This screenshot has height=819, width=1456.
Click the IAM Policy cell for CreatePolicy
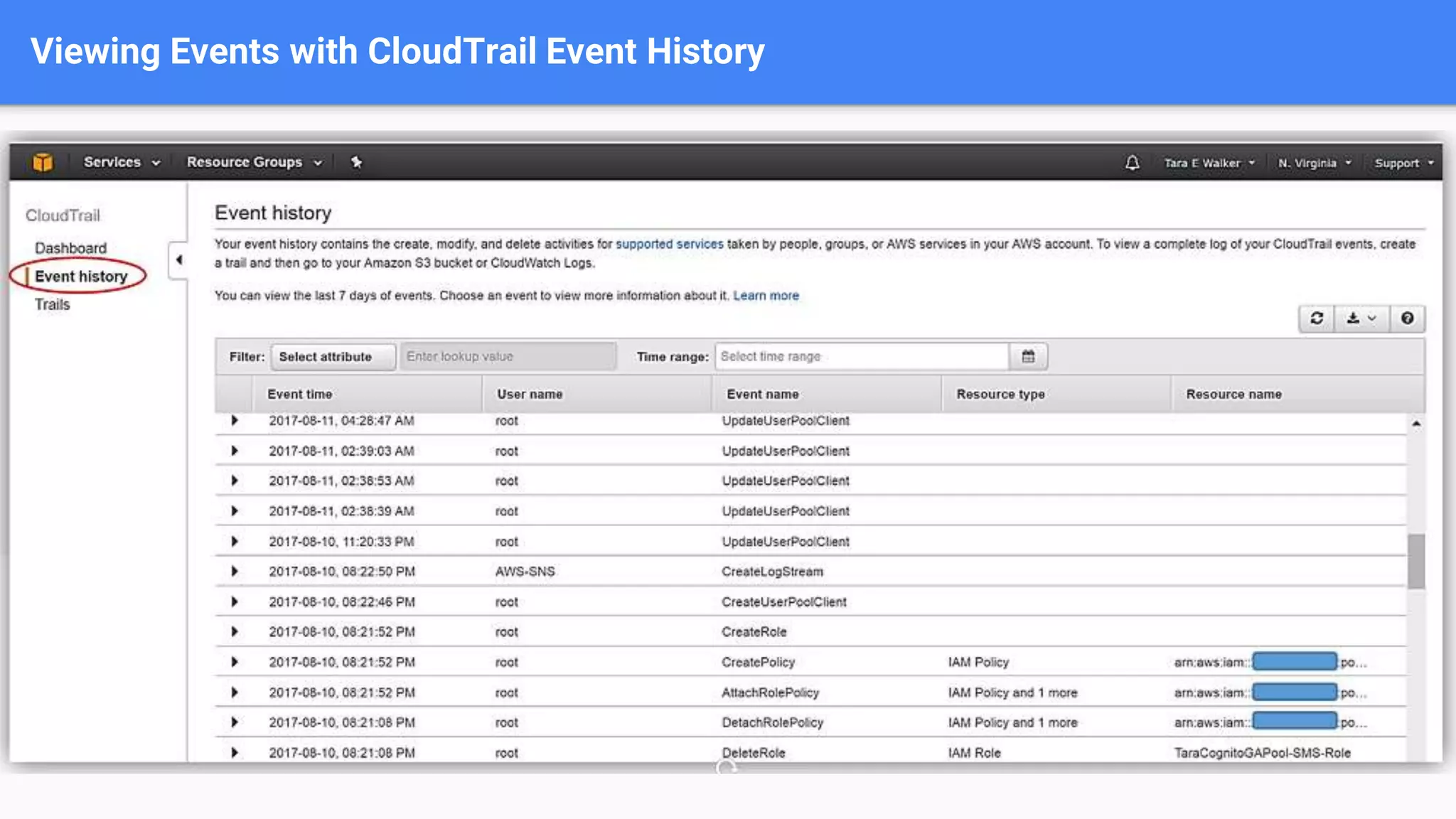pos(978,662)
